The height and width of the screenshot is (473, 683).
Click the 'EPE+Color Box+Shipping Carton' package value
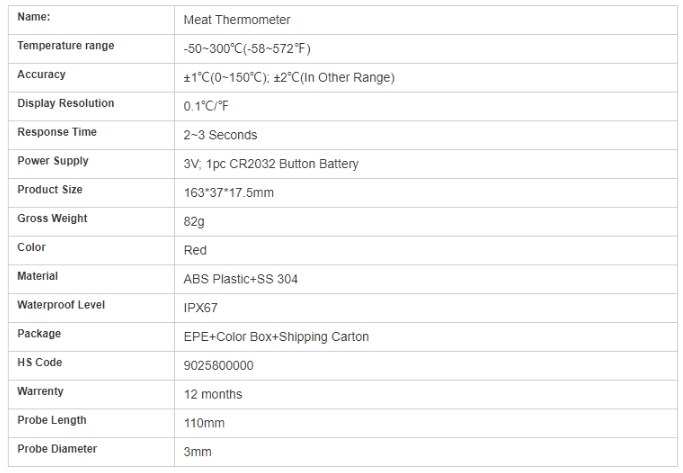[x=277, y=337]
